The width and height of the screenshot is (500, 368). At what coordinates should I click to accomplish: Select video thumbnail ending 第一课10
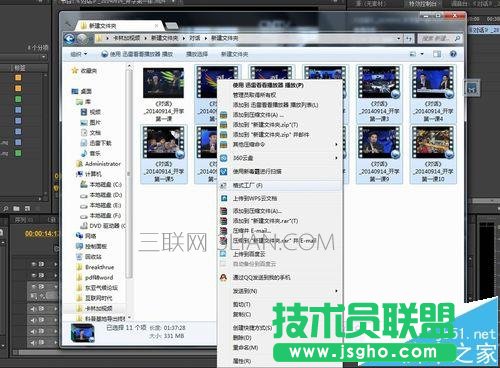pos(433,154)
